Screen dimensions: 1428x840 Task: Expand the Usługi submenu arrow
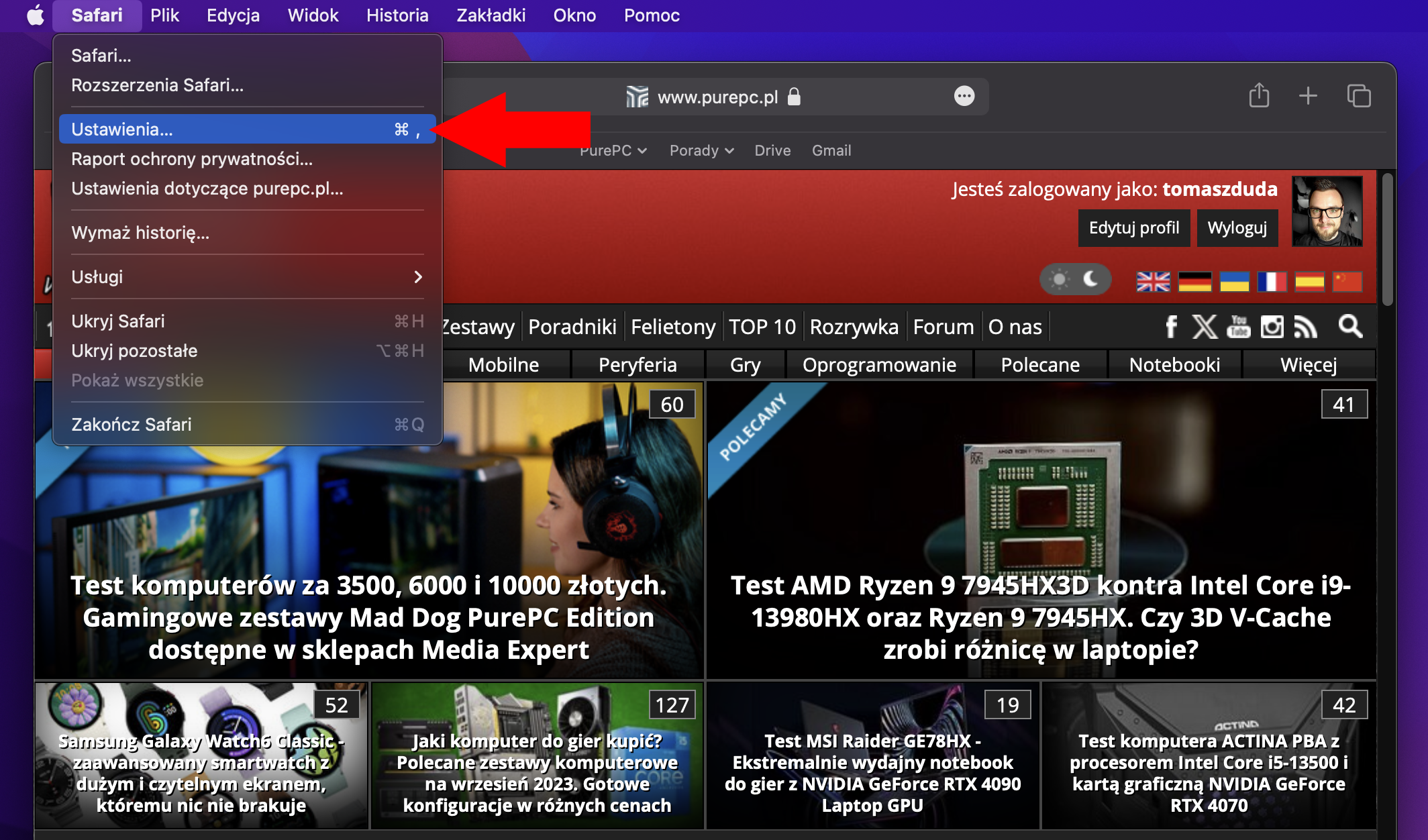pos(417,277)
